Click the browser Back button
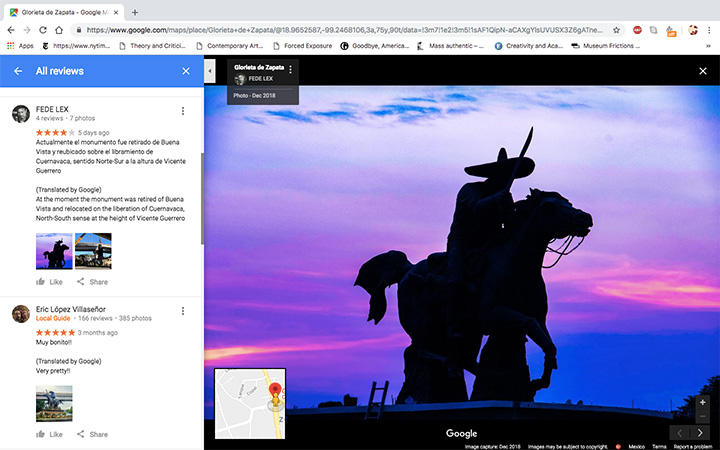Screen dimensions: 720x450 [11, 30]
